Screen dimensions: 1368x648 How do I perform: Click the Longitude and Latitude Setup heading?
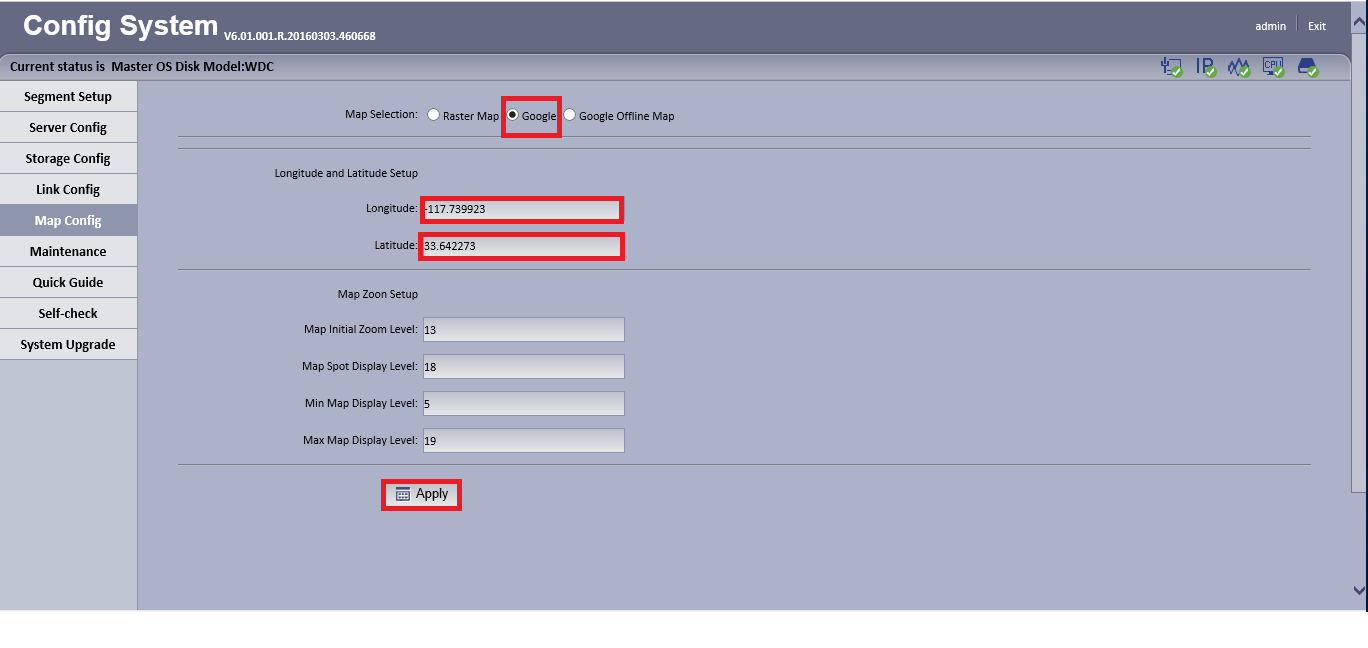pos(346,173)
